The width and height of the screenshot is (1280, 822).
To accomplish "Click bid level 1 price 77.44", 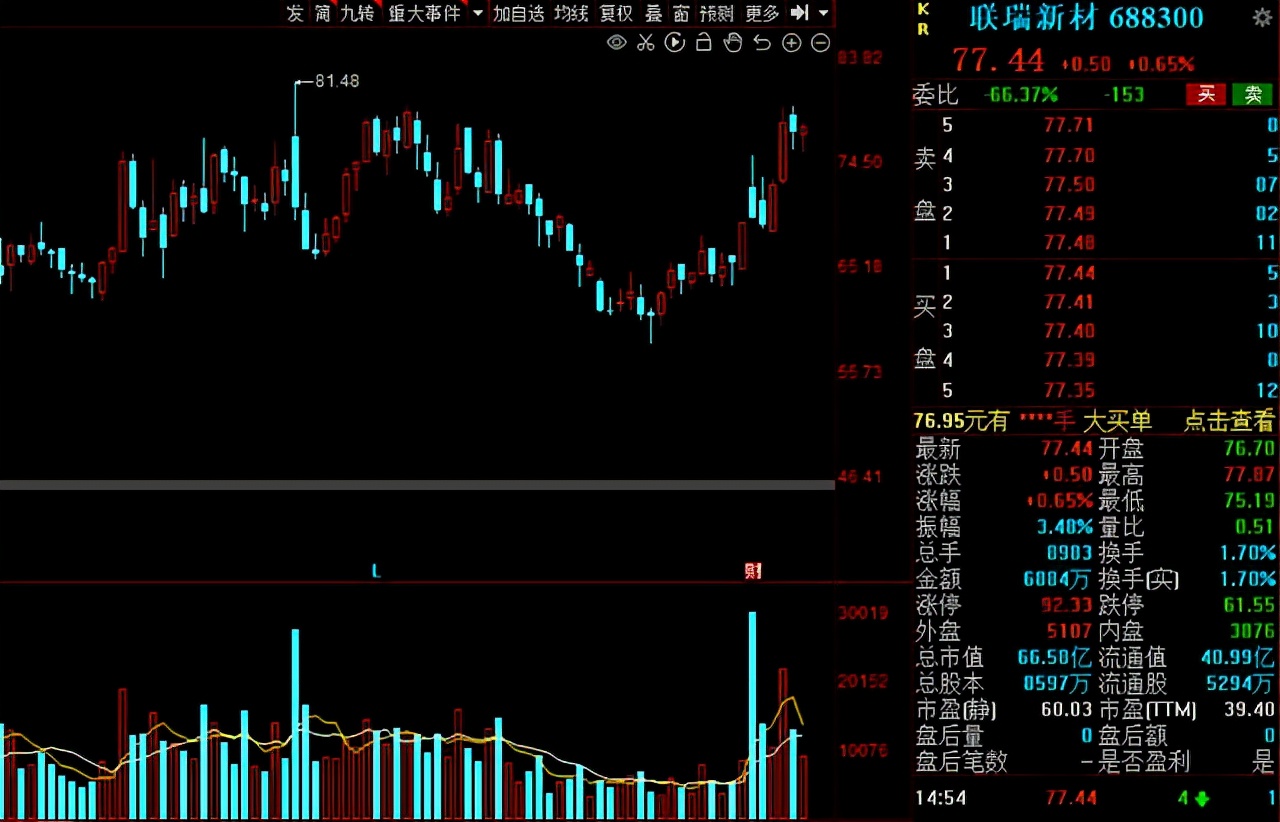I will pos(1069,273).
